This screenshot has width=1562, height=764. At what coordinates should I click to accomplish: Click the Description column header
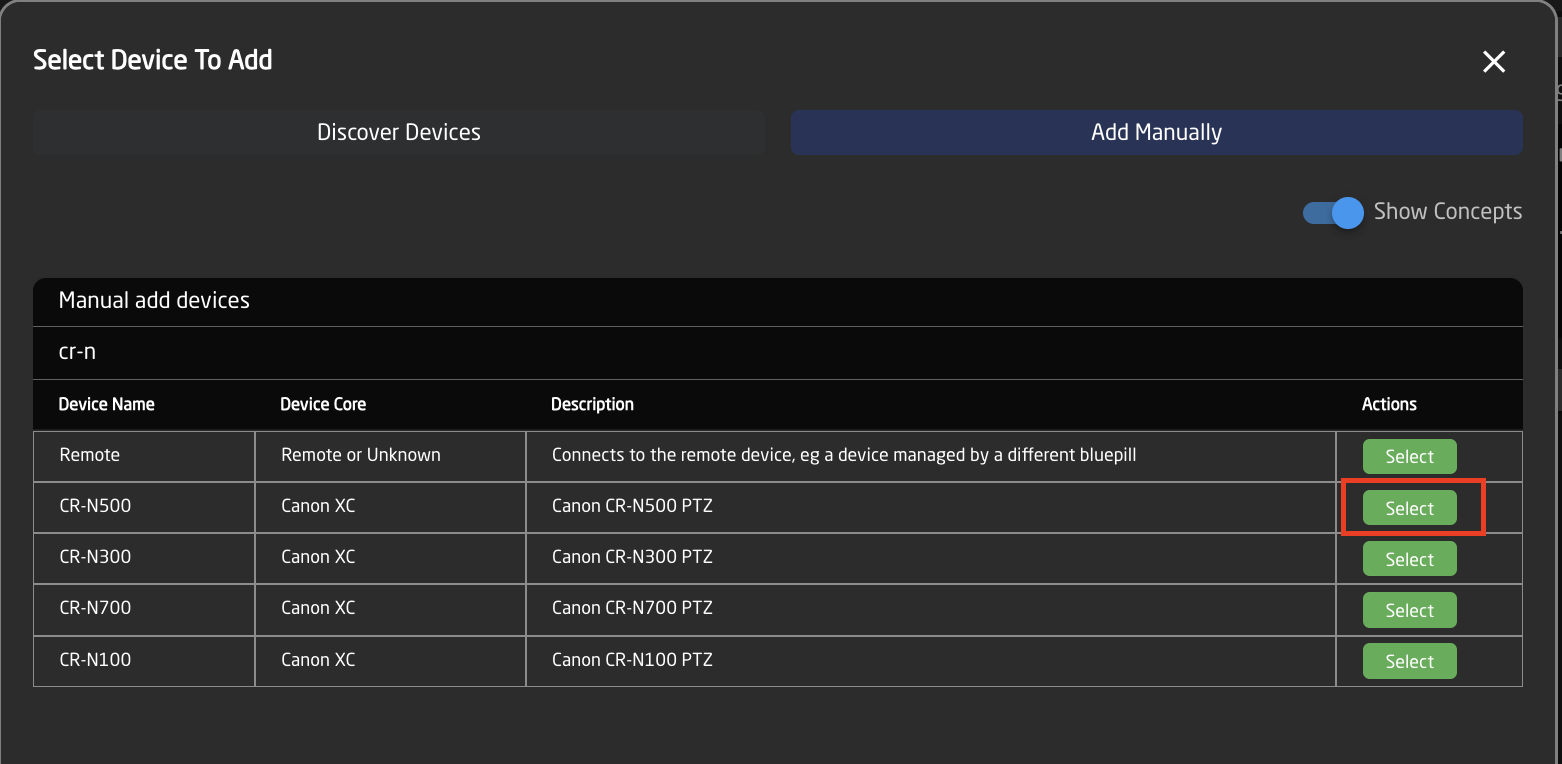592,404
